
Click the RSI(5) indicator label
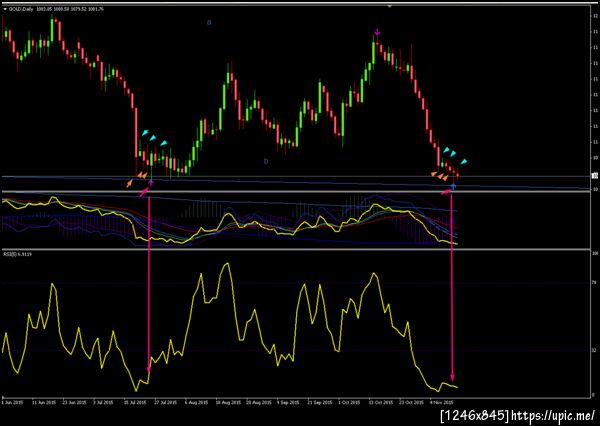[18, 254]
